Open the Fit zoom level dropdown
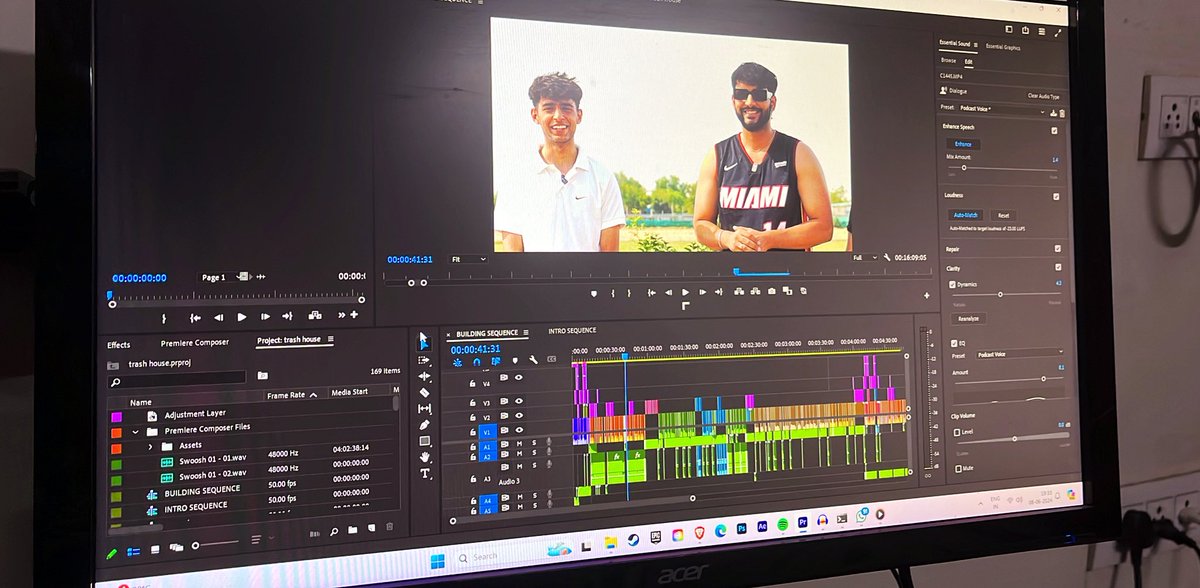 467,259
